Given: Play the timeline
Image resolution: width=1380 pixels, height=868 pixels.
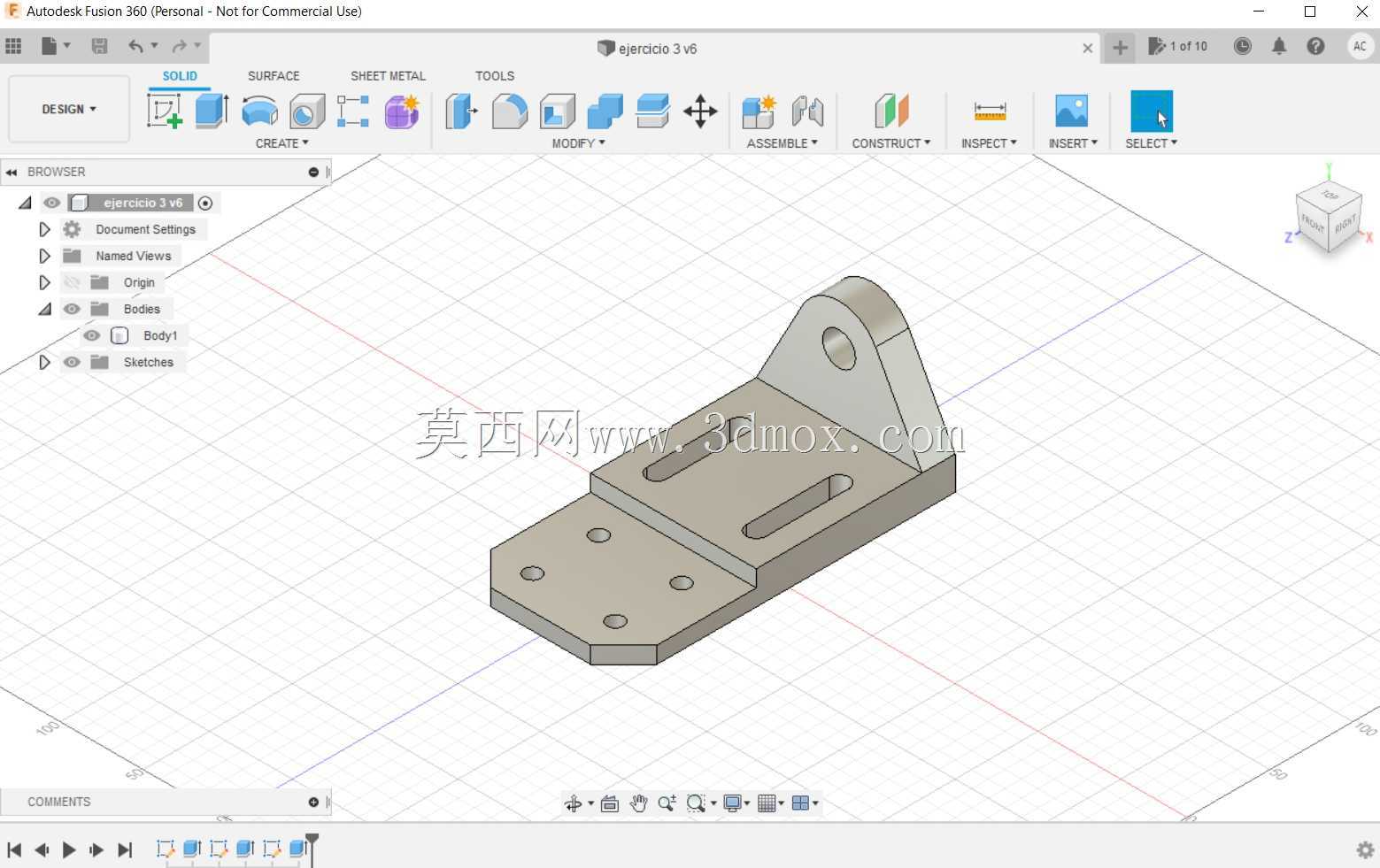Looking at the screenshot, I should pyautogui.click(x=69, y=850).
